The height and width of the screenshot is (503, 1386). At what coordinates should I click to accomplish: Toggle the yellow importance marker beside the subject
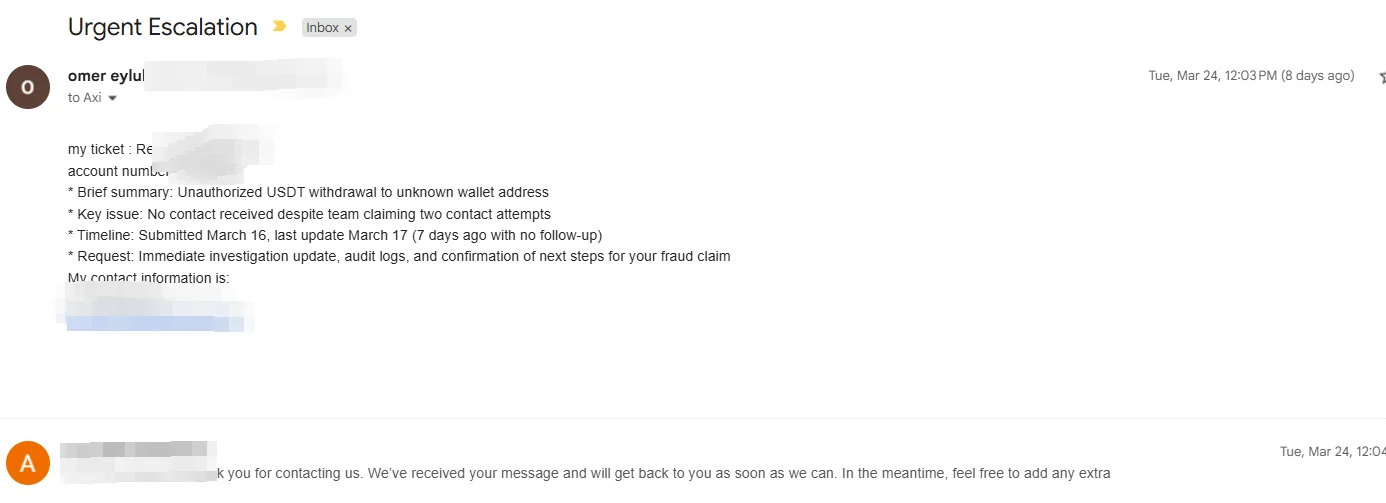[280, 28]
